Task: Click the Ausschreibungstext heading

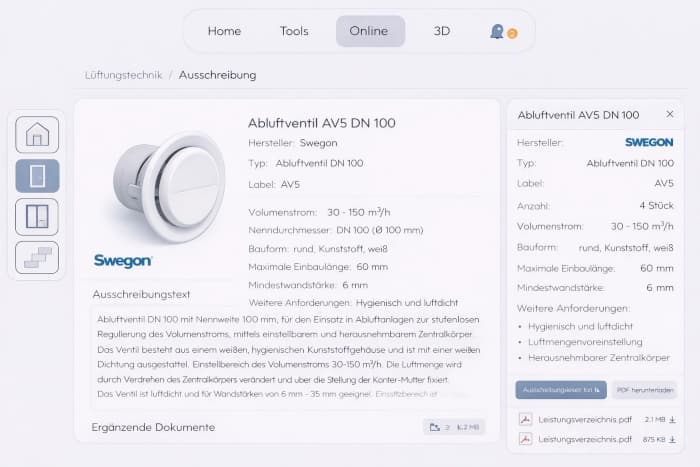Action: pos(141,295)
